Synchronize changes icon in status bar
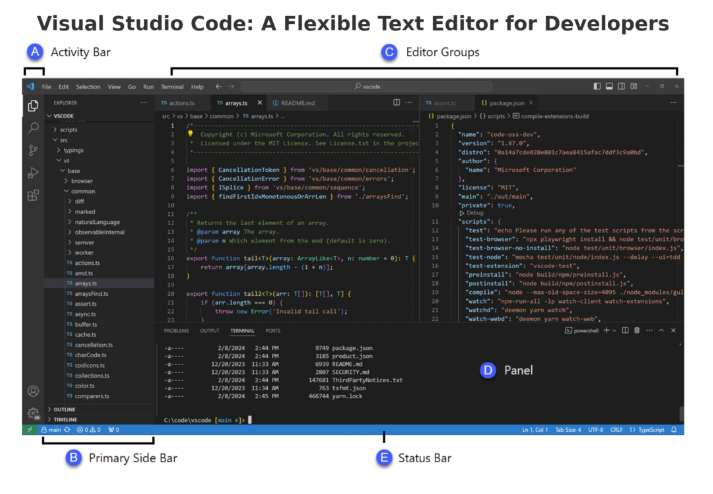Screen dimensions: 713x494 67,430
